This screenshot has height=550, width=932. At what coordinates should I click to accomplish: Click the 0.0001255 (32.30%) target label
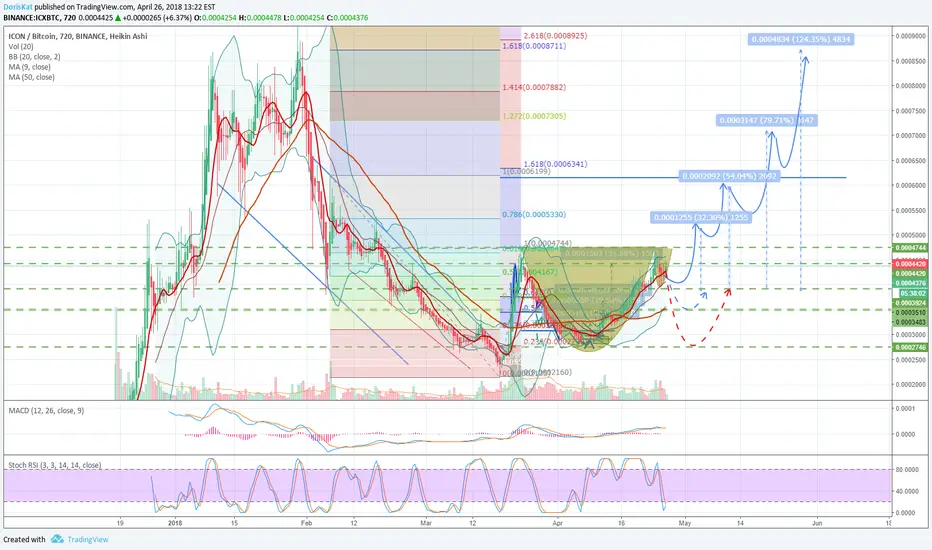(x=701, y=218)
